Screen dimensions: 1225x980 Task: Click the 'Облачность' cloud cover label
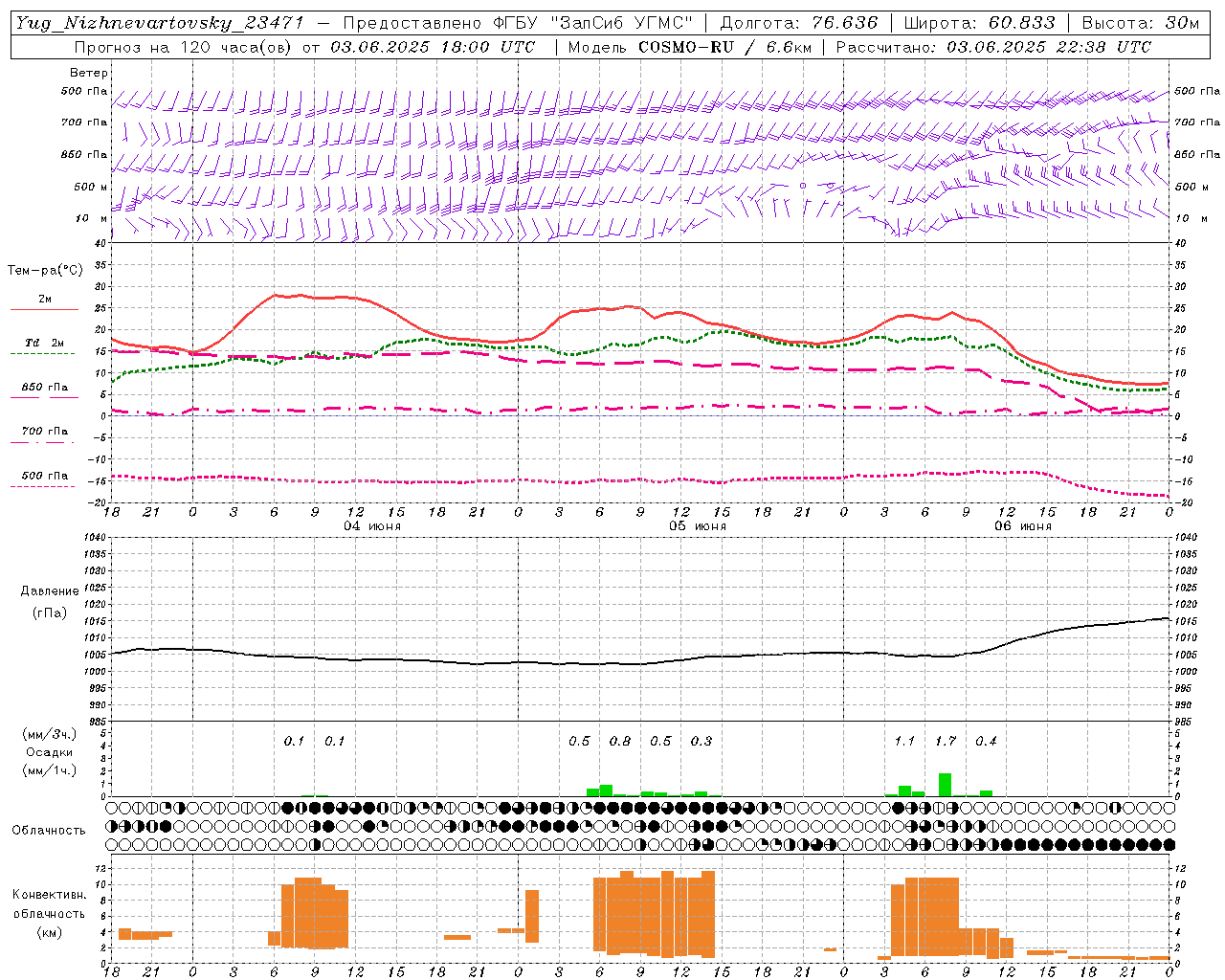(49, 831)
